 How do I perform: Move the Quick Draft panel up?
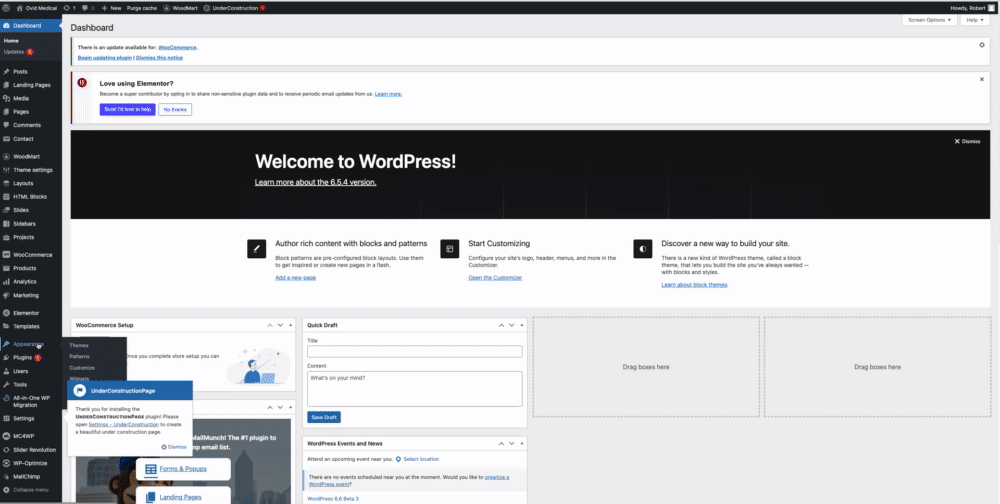(x=501, y=325)
